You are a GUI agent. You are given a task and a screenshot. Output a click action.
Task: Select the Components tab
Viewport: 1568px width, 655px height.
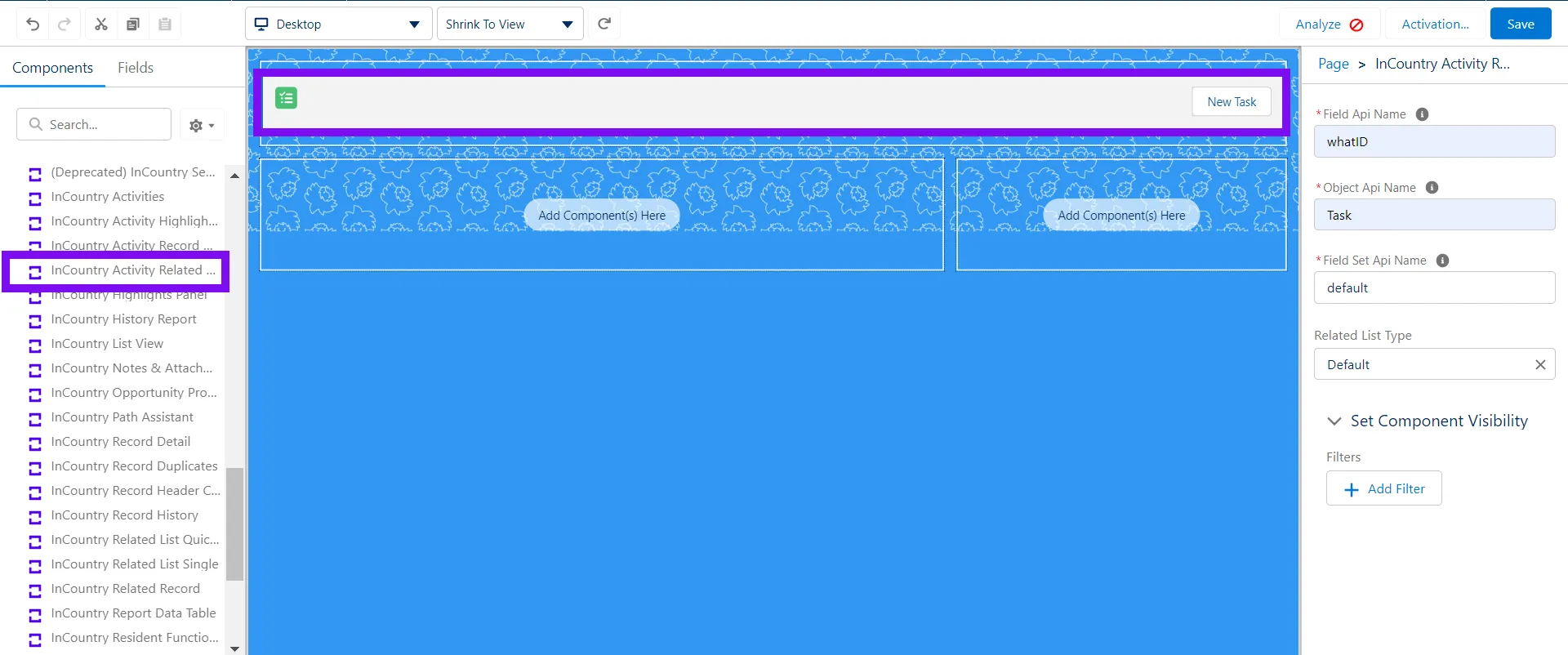click(x=52, y=68)
